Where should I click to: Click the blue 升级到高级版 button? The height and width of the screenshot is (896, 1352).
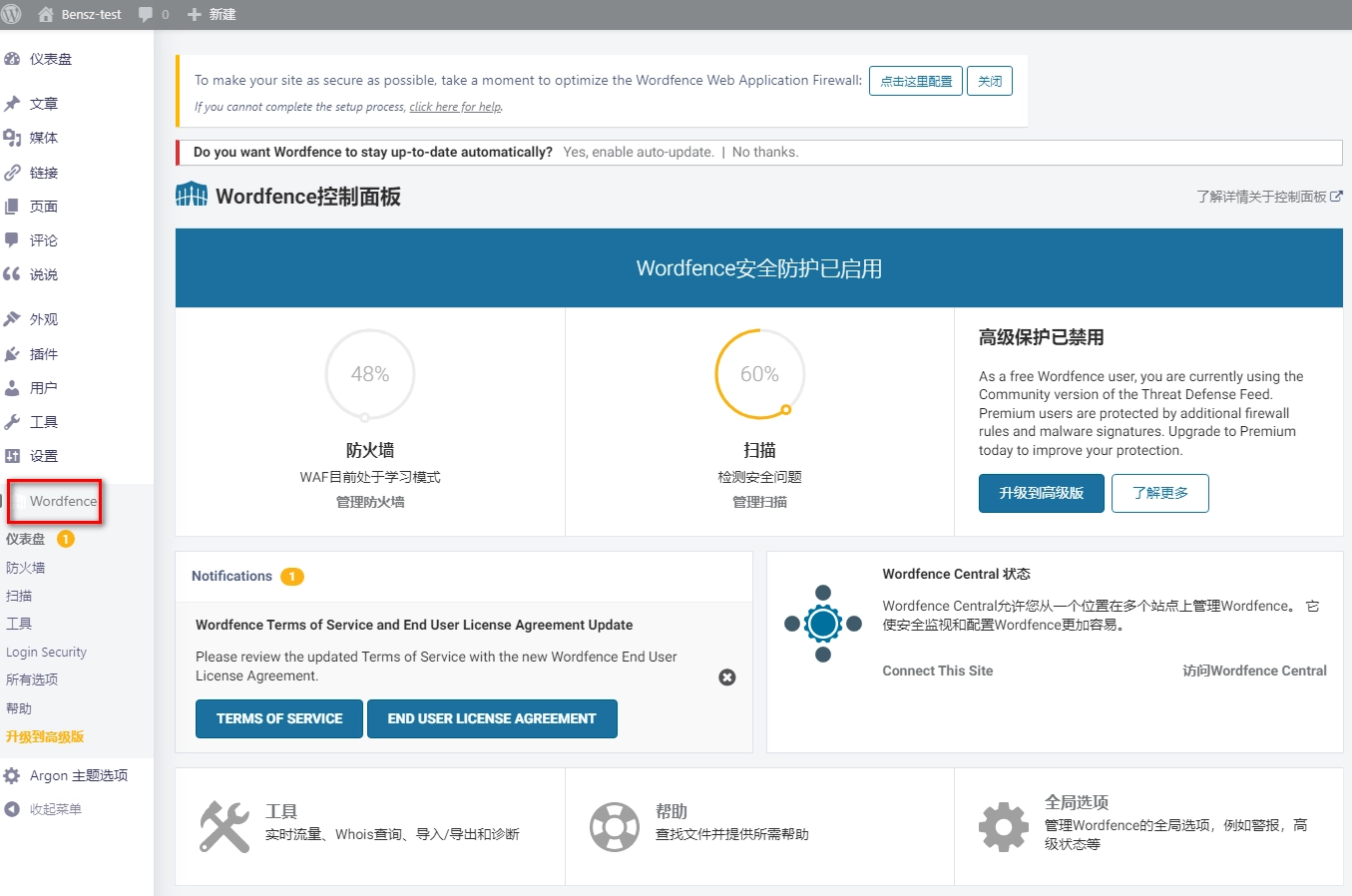pyautogui.click(x=1042, y=493)
